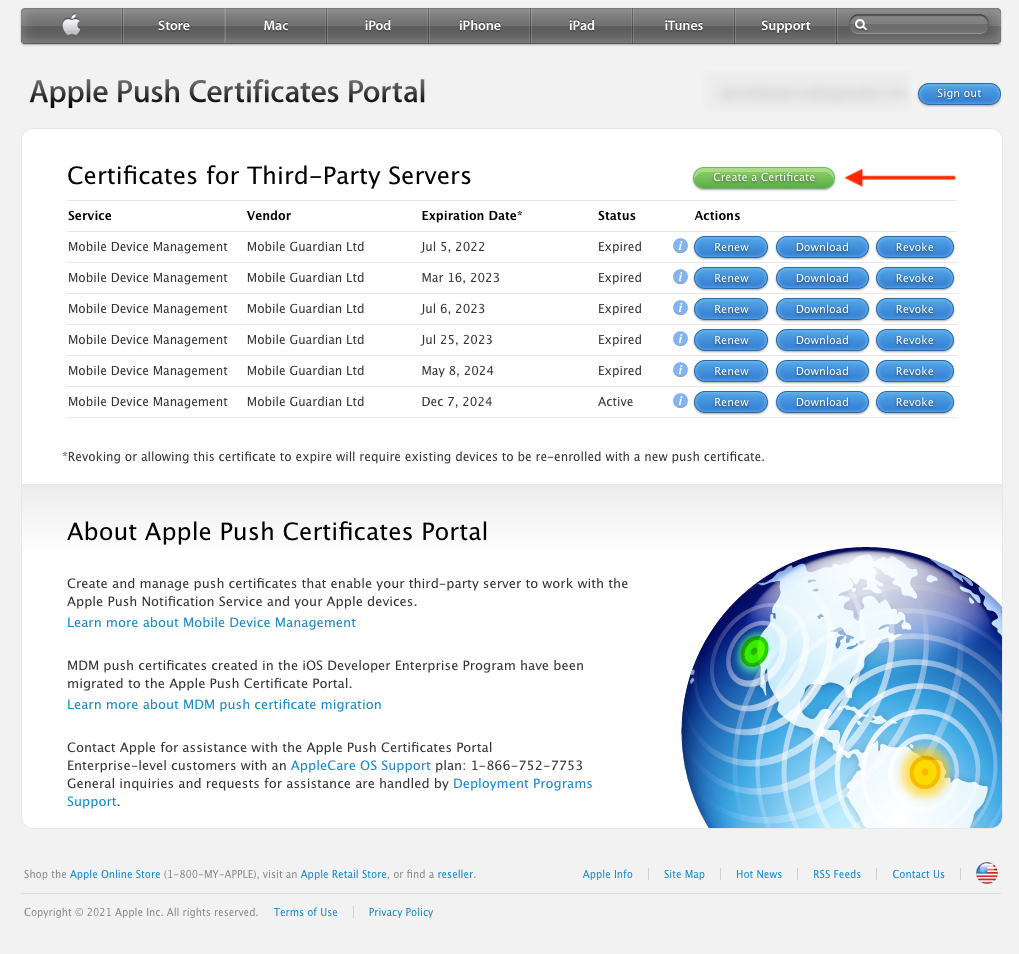Download the active Dec 7, 2024 certificate

point(822,402)
